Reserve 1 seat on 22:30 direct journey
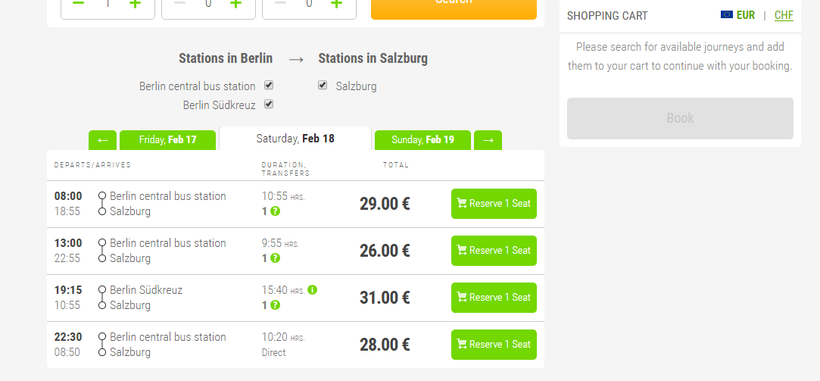 (494, 344)
